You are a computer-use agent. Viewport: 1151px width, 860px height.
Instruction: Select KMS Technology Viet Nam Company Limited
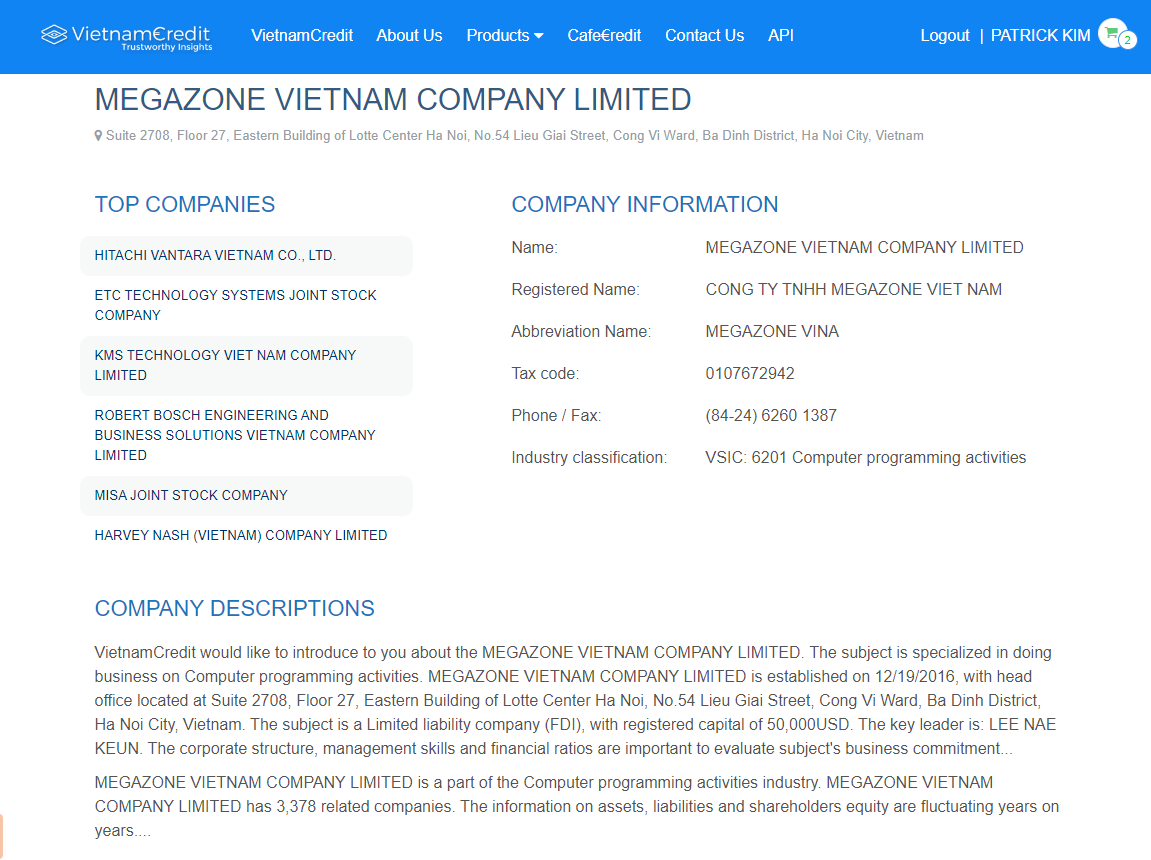pyautogui.click(x=247, y=365)
